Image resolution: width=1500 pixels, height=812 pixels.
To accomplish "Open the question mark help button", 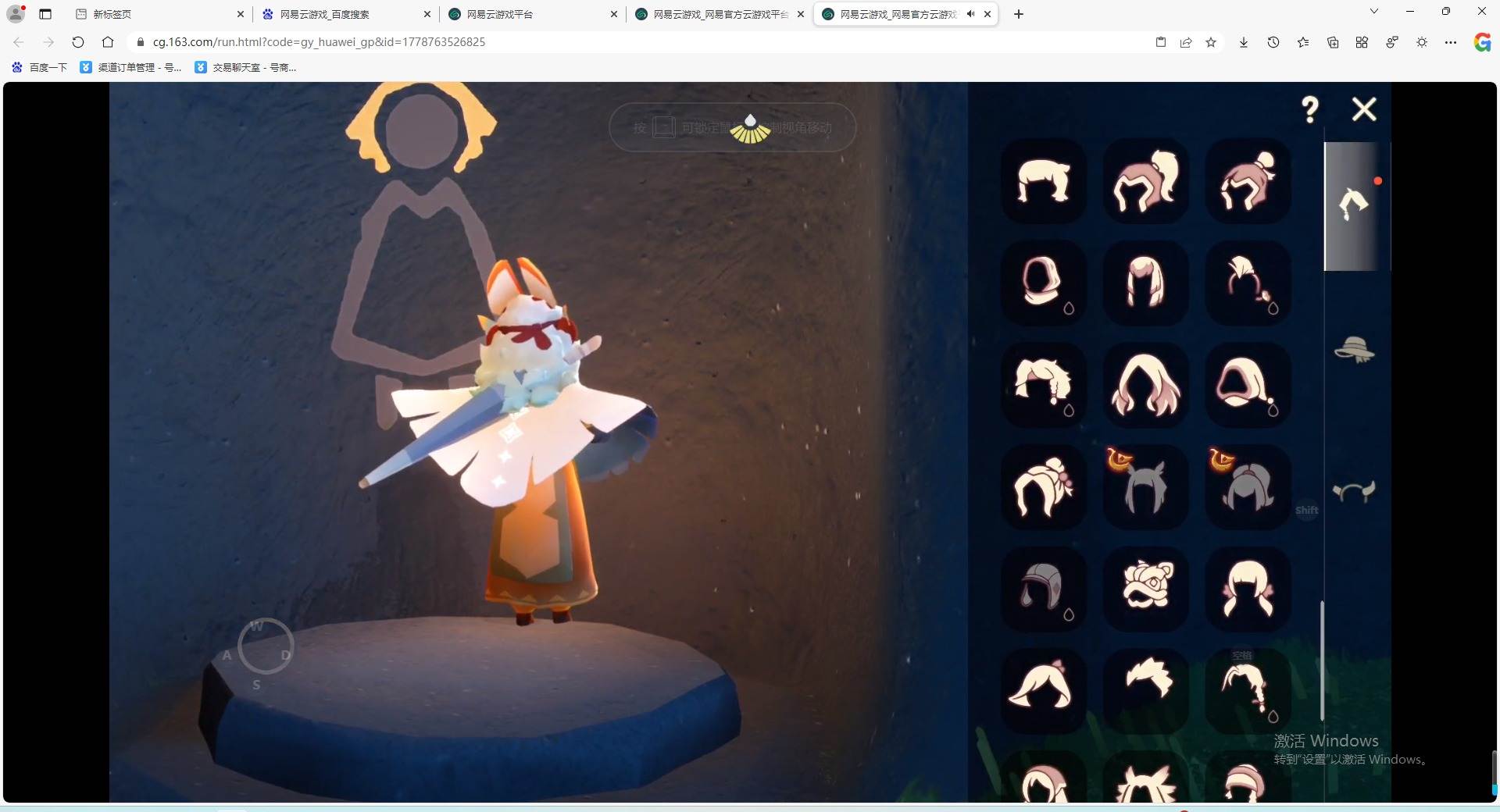I will [1310, 109].
